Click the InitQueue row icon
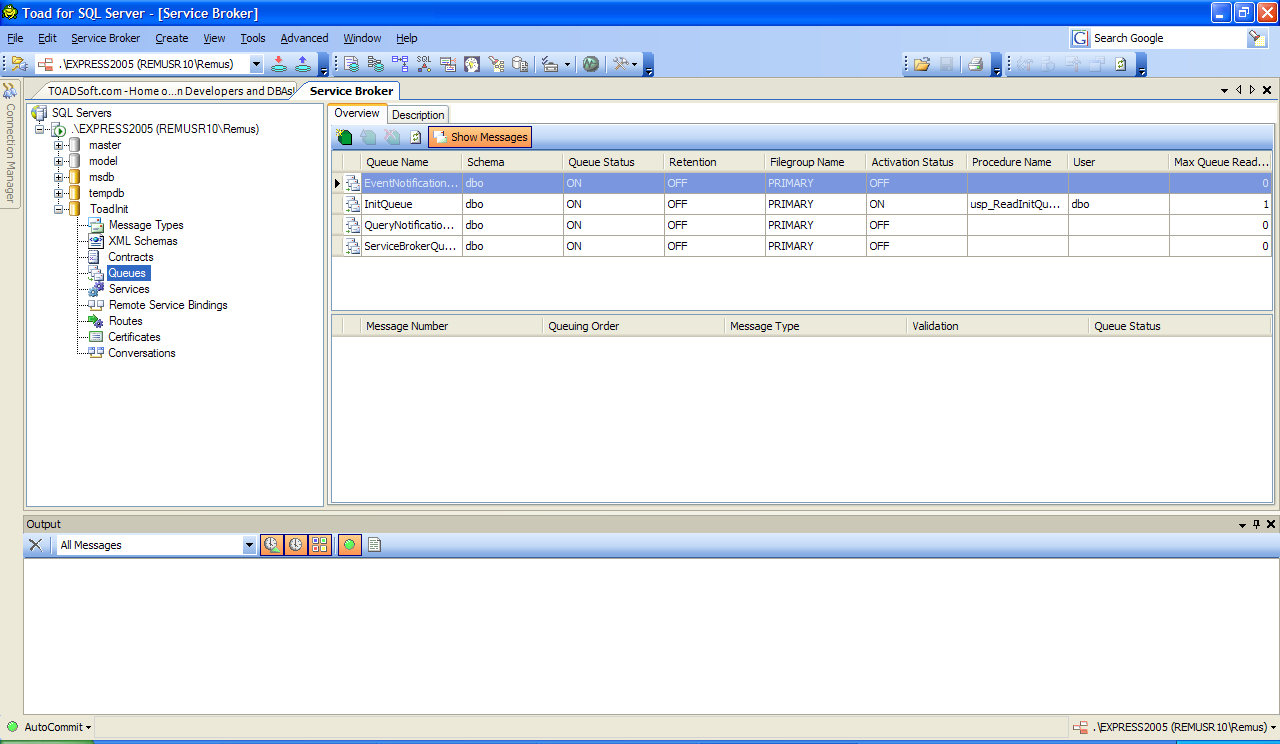The image size is (1280, 744). pyautogui.click(x=352, y=204)
